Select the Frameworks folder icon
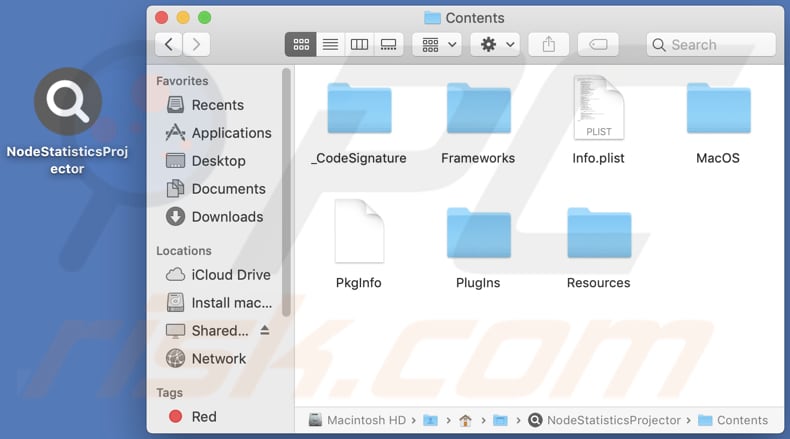 click(479, 108)
